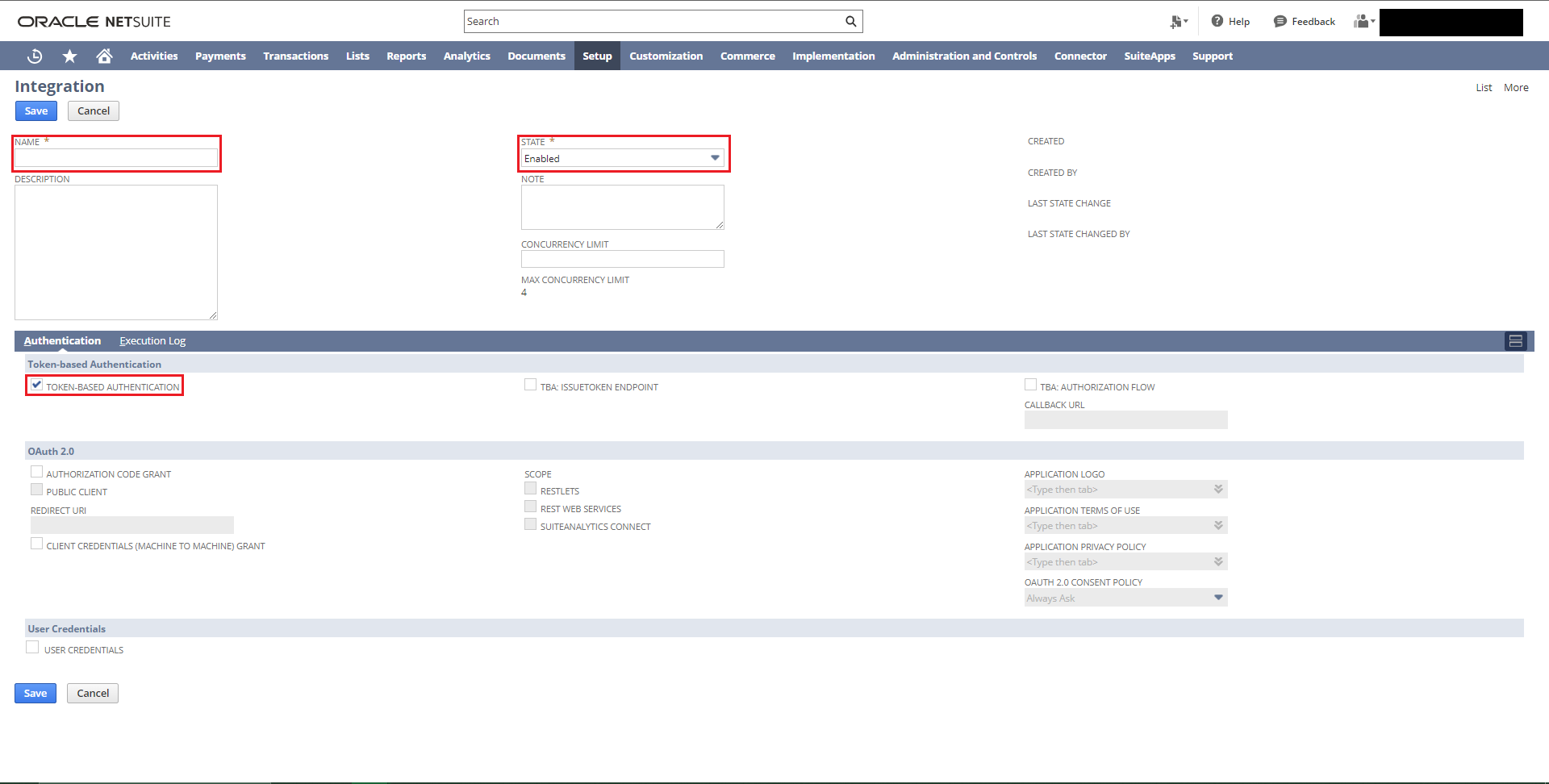Check the Public Client box
The height and width of the screenshot is (784, 1549).
click(x=36, y=490)
